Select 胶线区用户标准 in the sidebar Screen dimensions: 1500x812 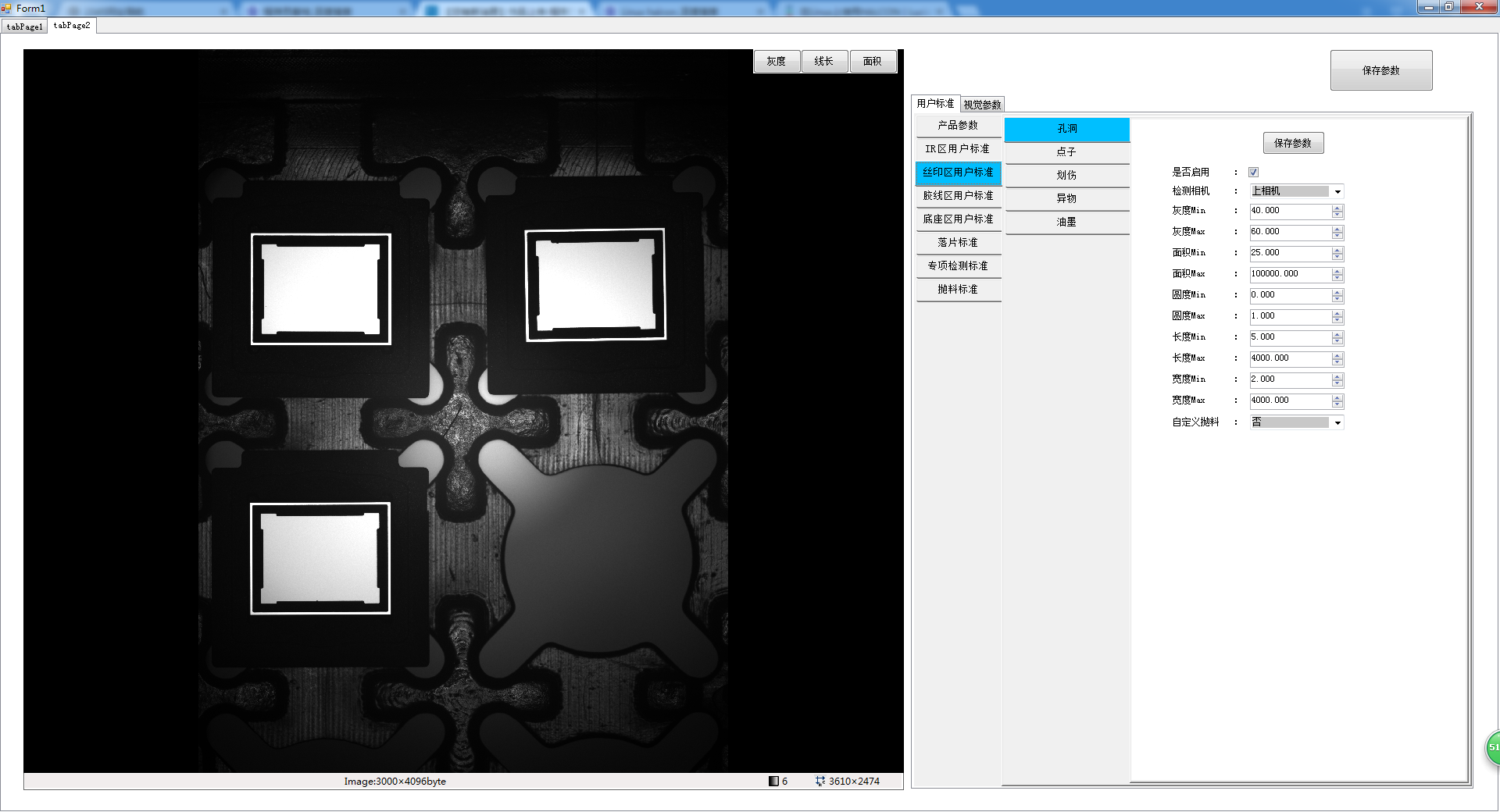[958, 196]
